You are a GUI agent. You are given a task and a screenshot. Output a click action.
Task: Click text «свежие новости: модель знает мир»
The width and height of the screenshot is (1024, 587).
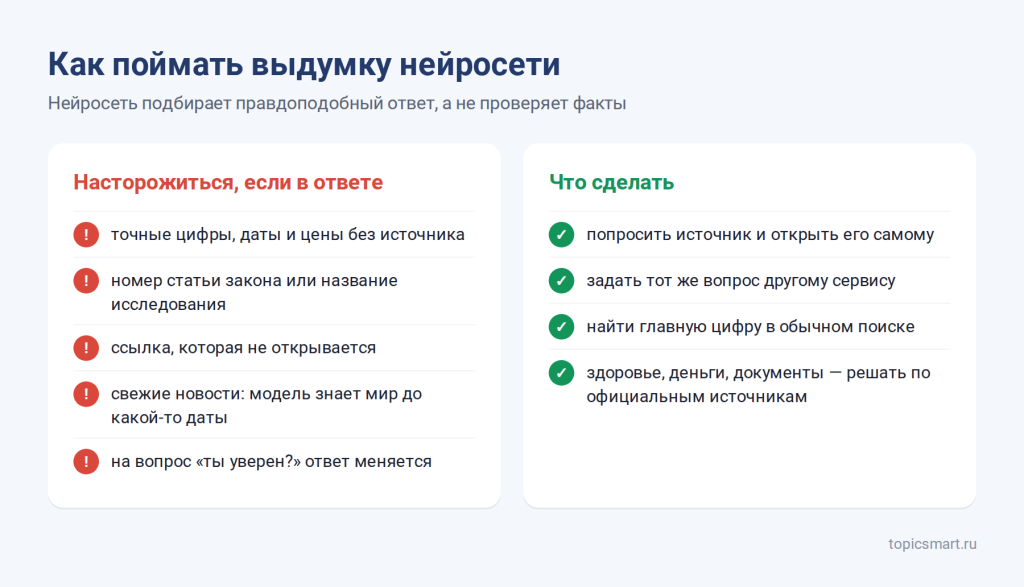tap(256, 394)
